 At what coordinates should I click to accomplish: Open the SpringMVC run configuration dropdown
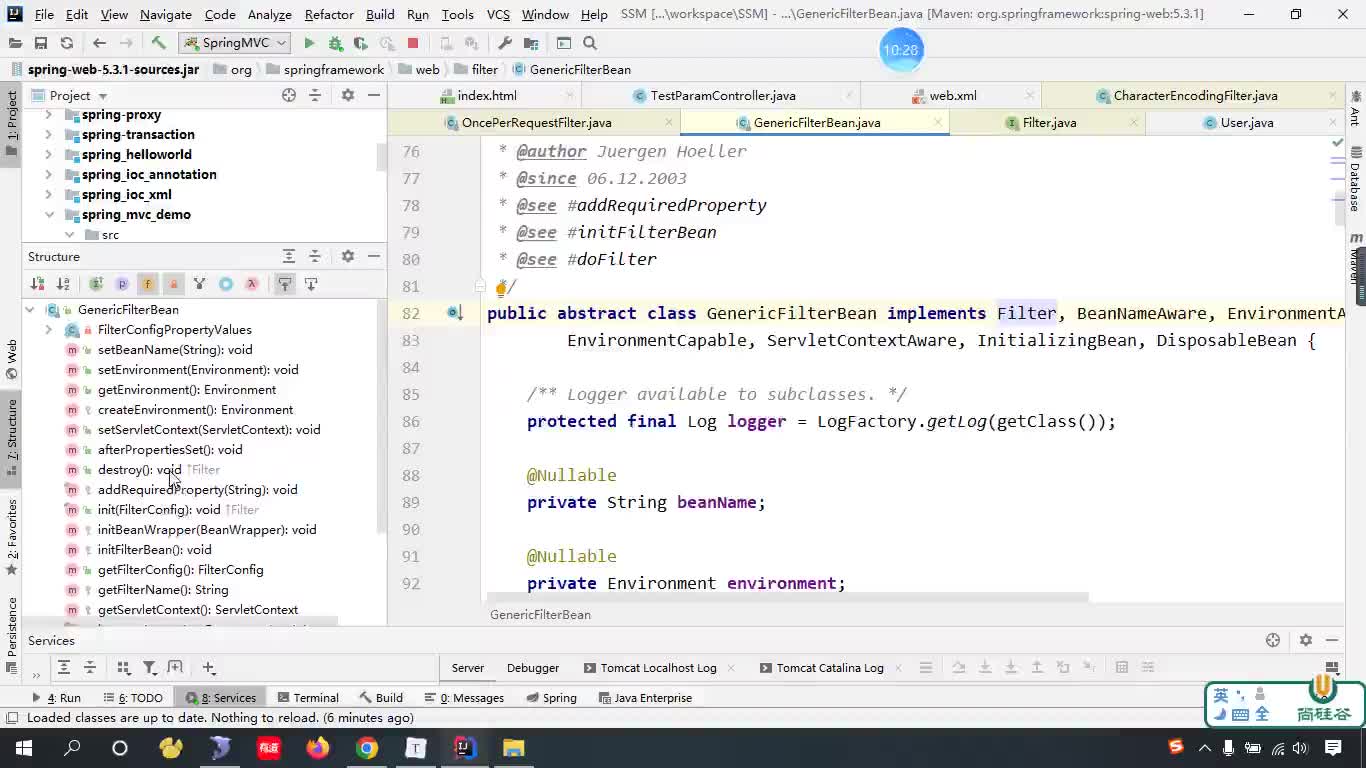235,43
